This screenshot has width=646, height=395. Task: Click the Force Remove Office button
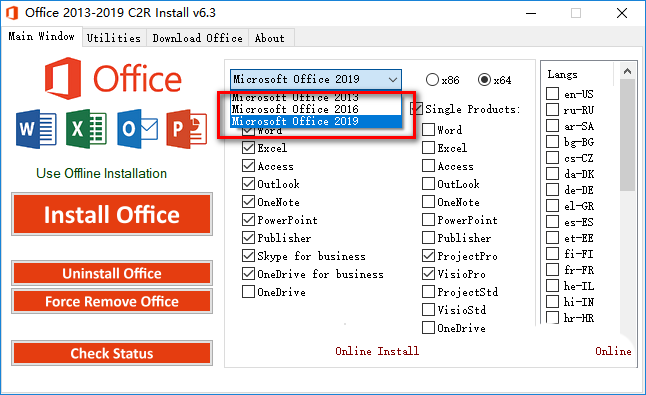tap(112, 301)
